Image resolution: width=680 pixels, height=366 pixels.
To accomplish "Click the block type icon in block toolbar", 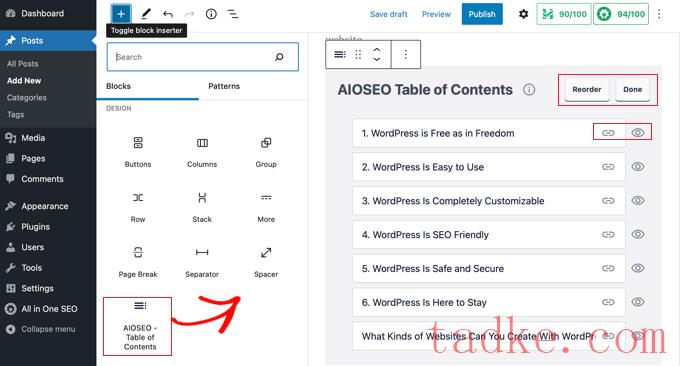I will (340, 54).
